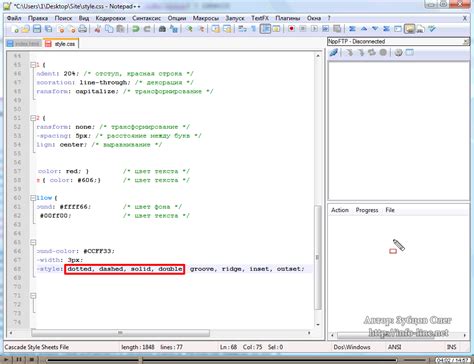Click the File column header in NppFTP
474x364 pixels.
pos(390,210)
